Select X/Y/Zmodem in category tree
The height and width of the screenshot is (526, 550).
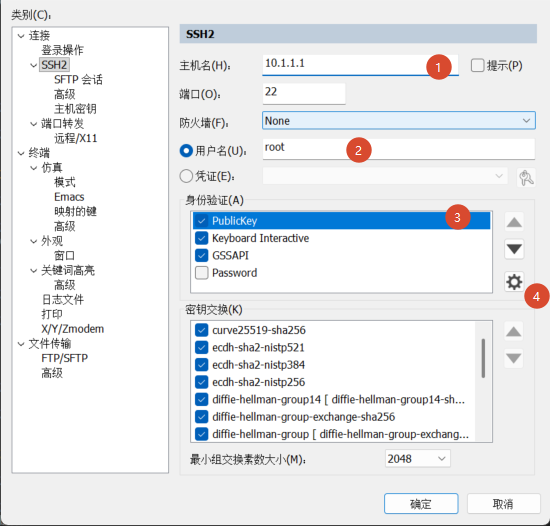(73, 329)
